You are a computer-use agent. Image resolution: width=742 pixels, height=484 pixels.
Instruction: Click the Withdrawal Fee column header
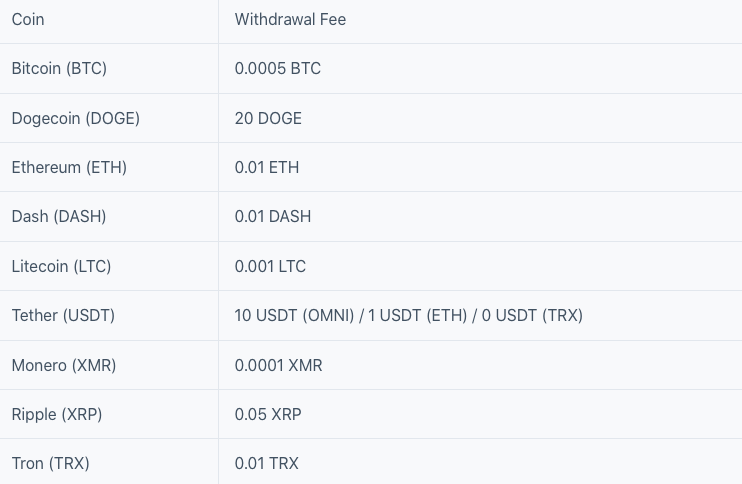click(x=290, y=19)
